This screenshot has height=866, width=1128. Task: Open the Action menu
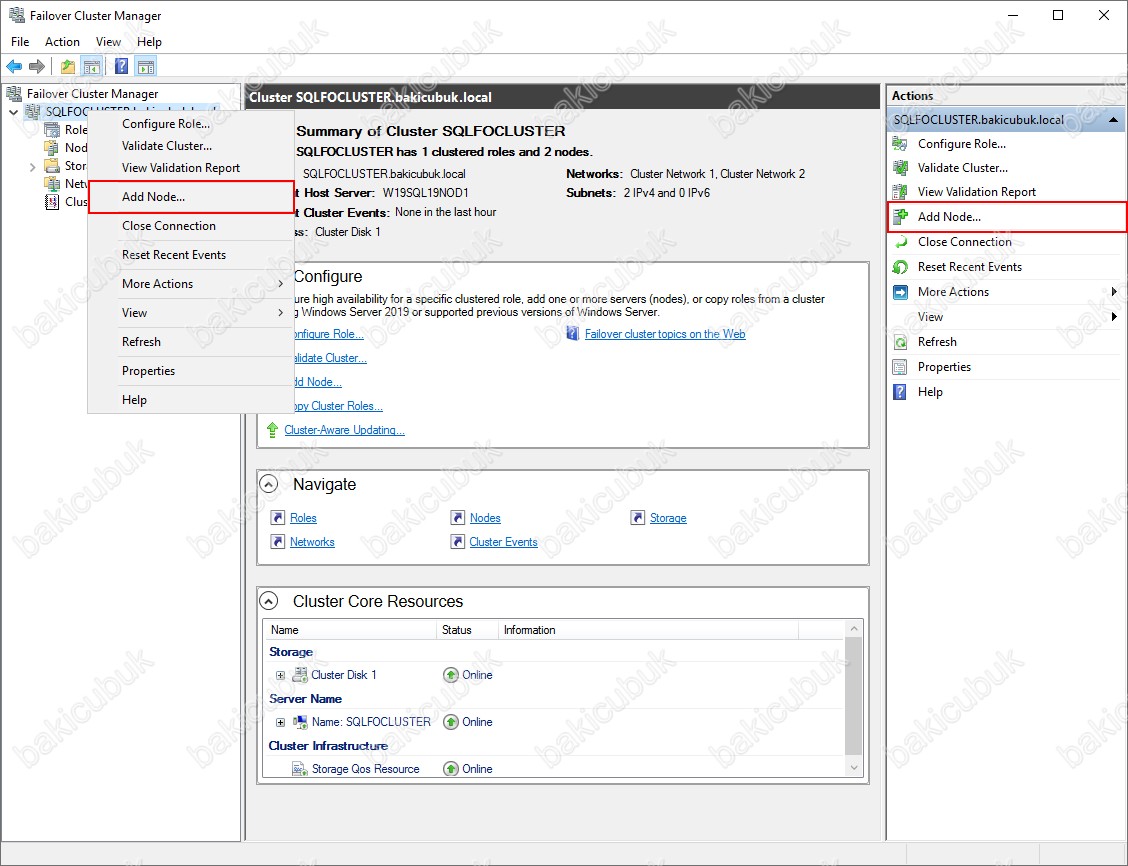[62, 42]
